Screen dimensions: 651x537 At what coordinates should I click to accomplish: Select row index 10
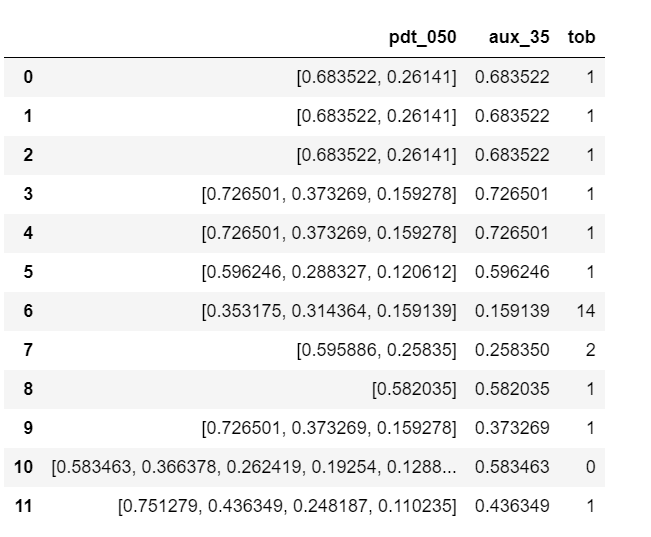(x=23, y=467)
